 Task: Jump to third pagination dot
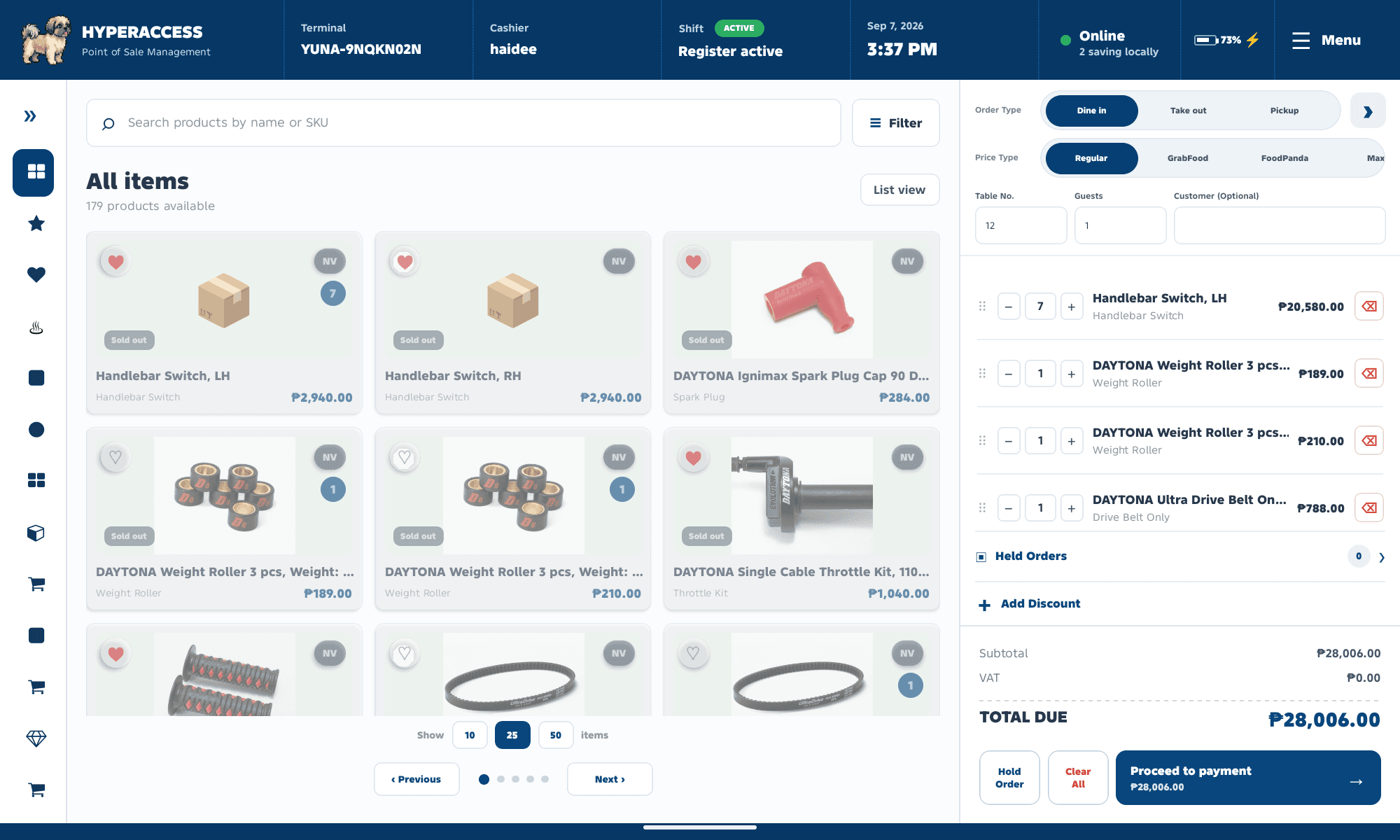pos(516,779)
